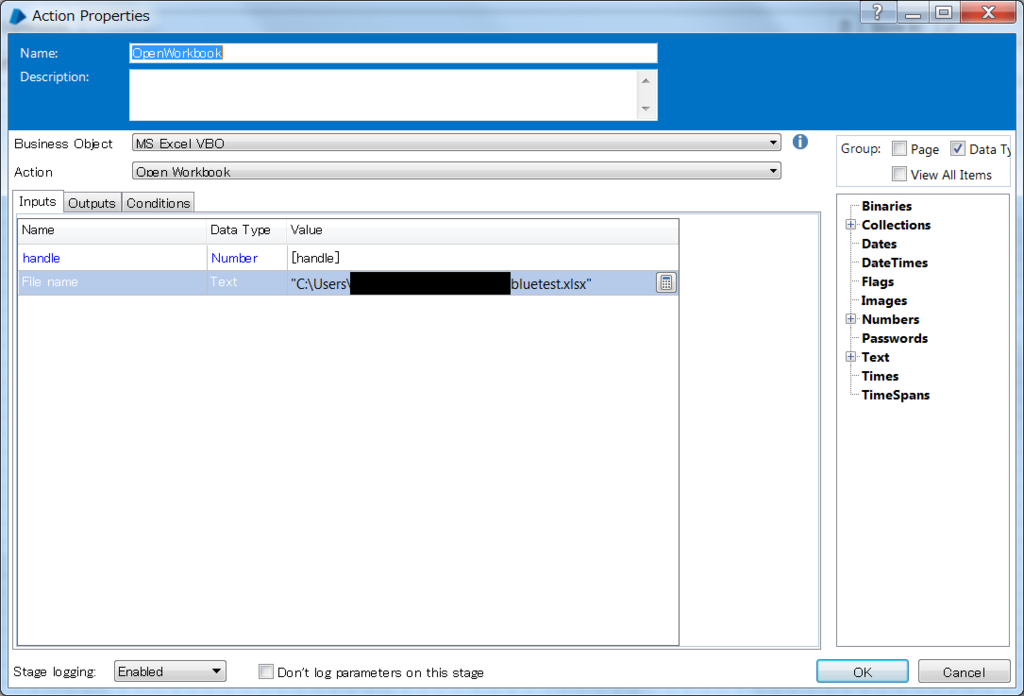Expand the Numbers tree node
Screen dimensions: 1024x696
850,319
